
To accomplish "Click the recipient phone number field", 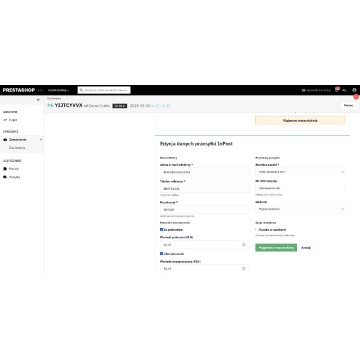I will [x=204, y=188].
